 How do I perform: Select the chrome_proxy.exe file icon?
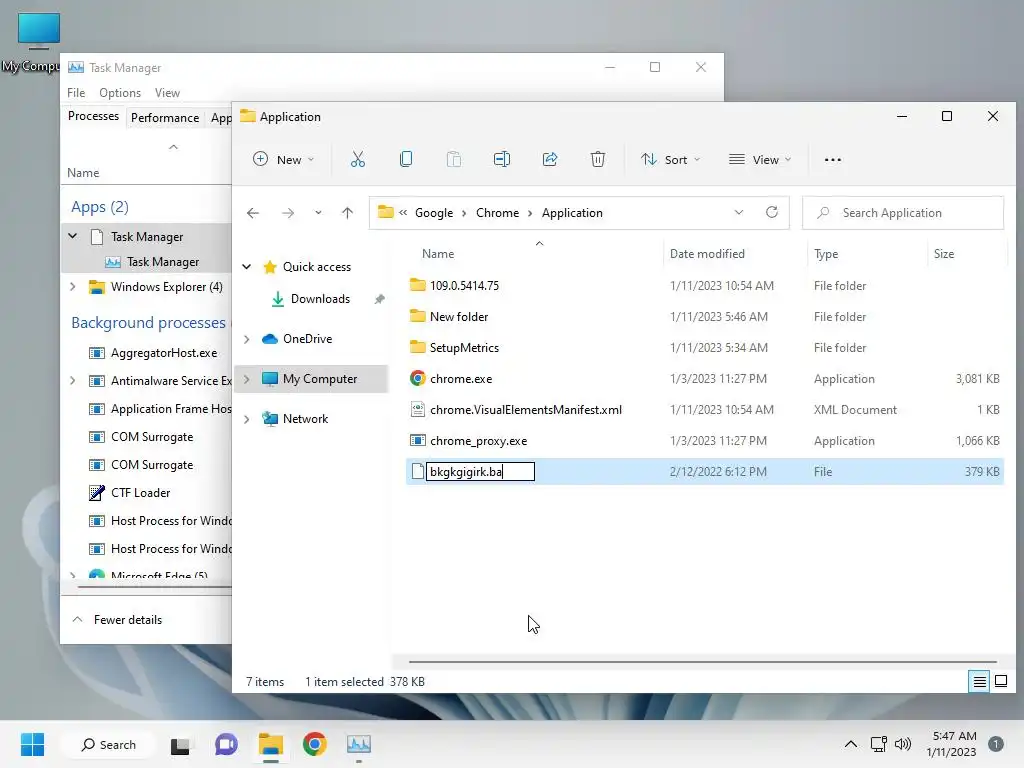(x=418, y=440)
